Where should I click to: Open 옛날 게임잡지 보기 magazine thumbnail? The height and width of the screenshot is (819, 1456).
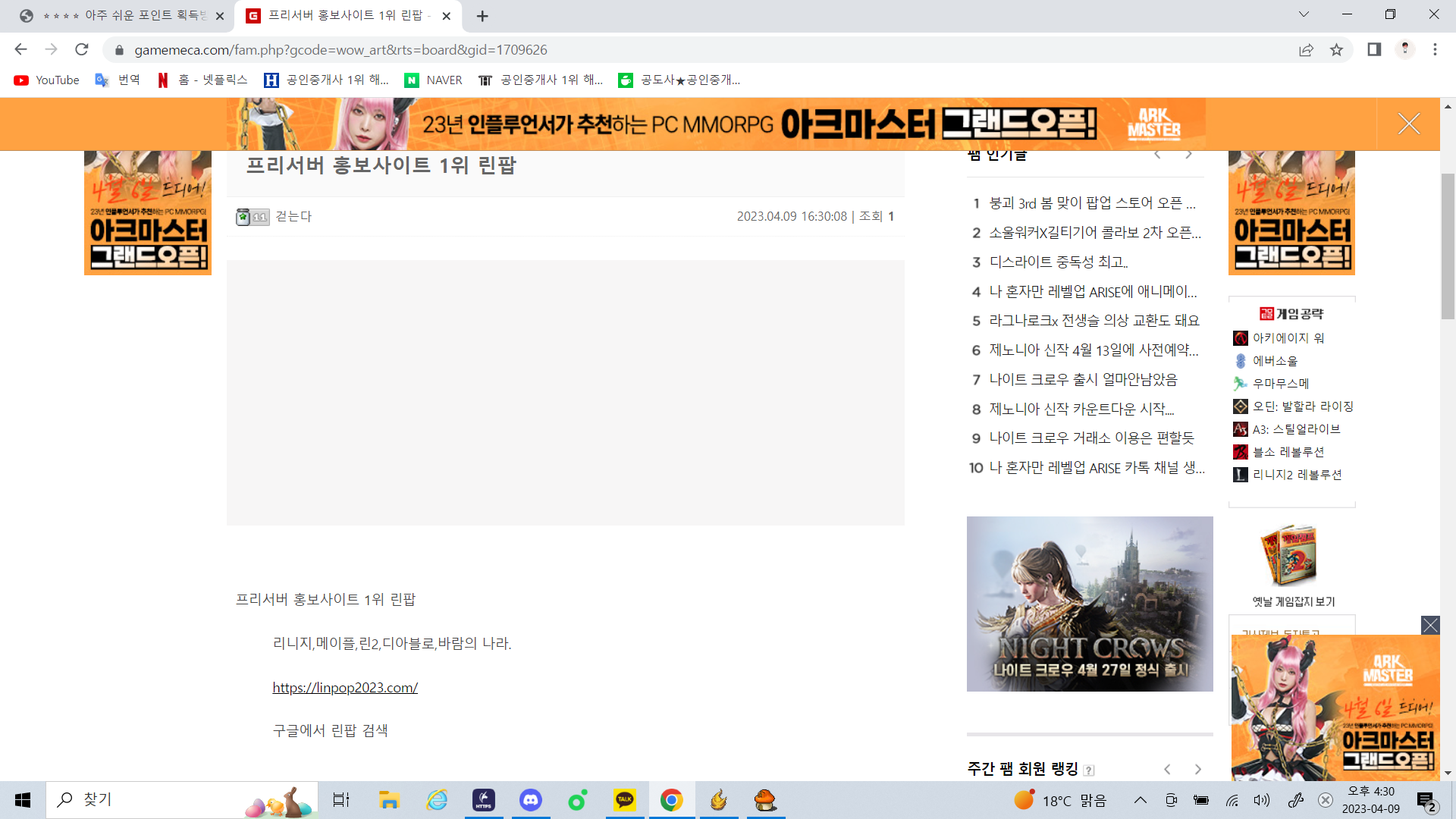point(1289,556)
